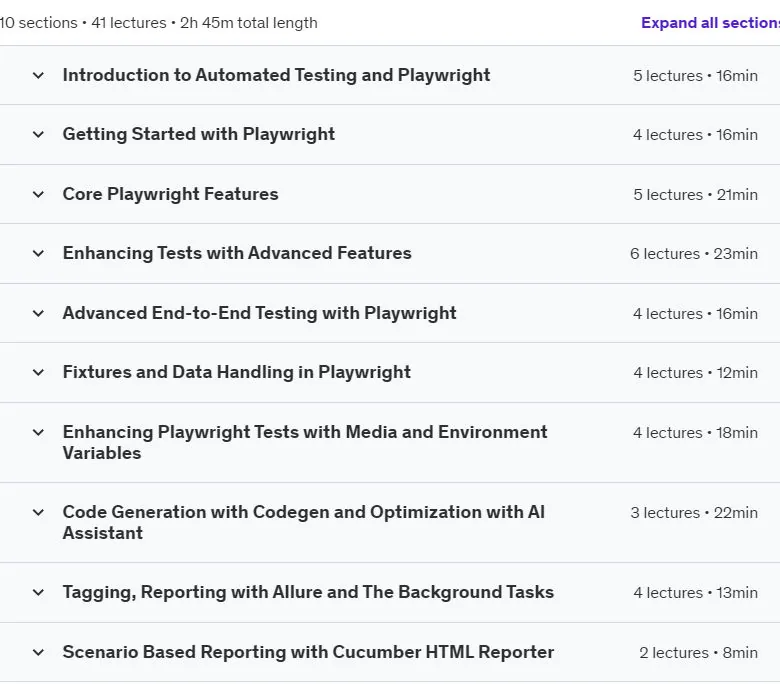Expand chevron for Code Generation with Codegen

click(38, 512)
